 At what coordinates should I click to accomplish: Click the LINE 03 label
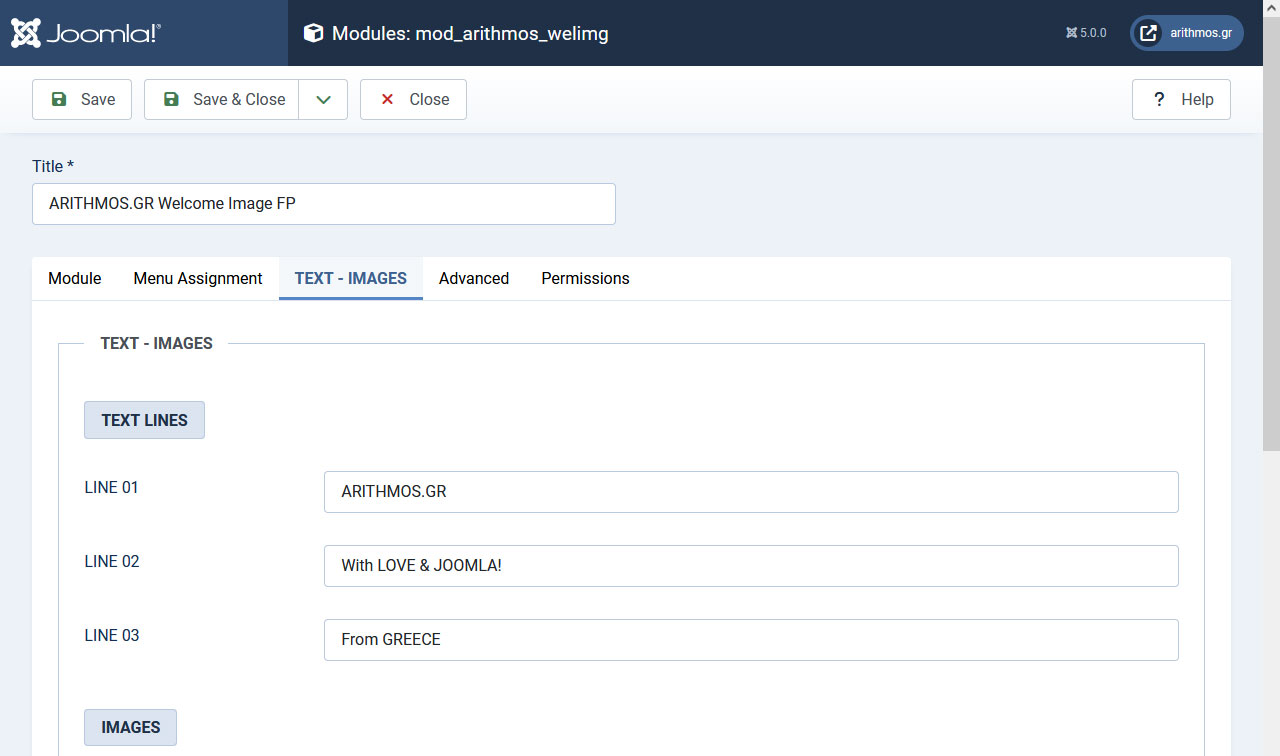click(112, 636)
